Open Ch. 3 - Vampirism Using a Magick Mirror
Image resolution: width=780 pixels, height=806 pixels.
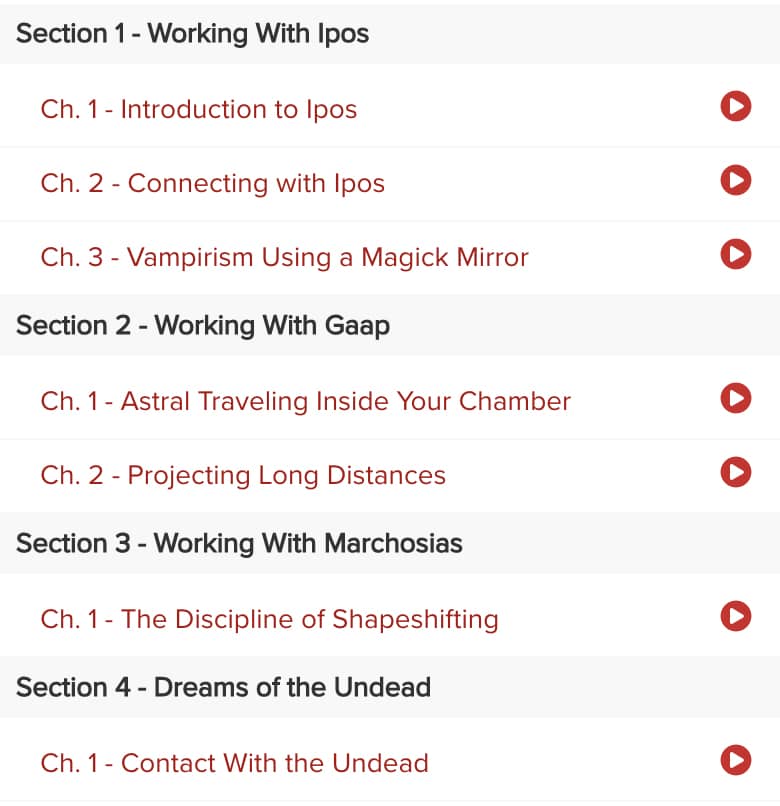(284, 258)
